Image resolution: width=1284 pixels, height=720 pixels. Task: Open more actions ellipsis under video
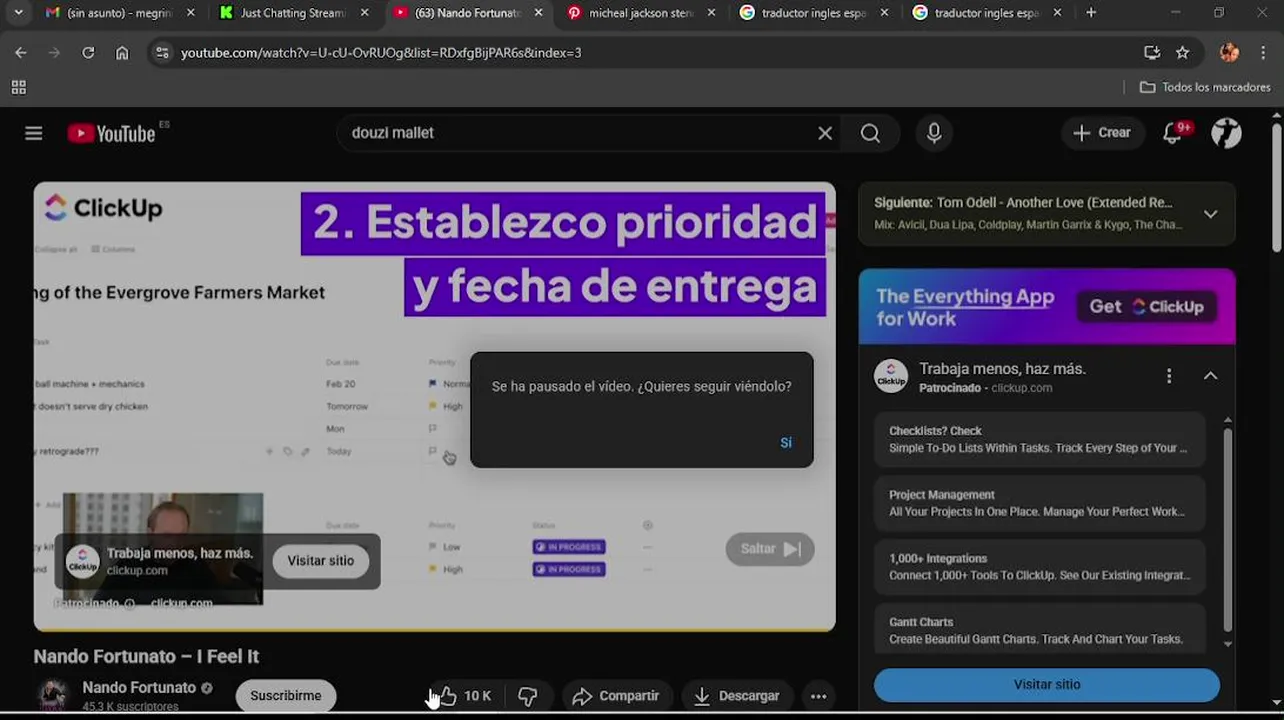(x=818, y=696)
